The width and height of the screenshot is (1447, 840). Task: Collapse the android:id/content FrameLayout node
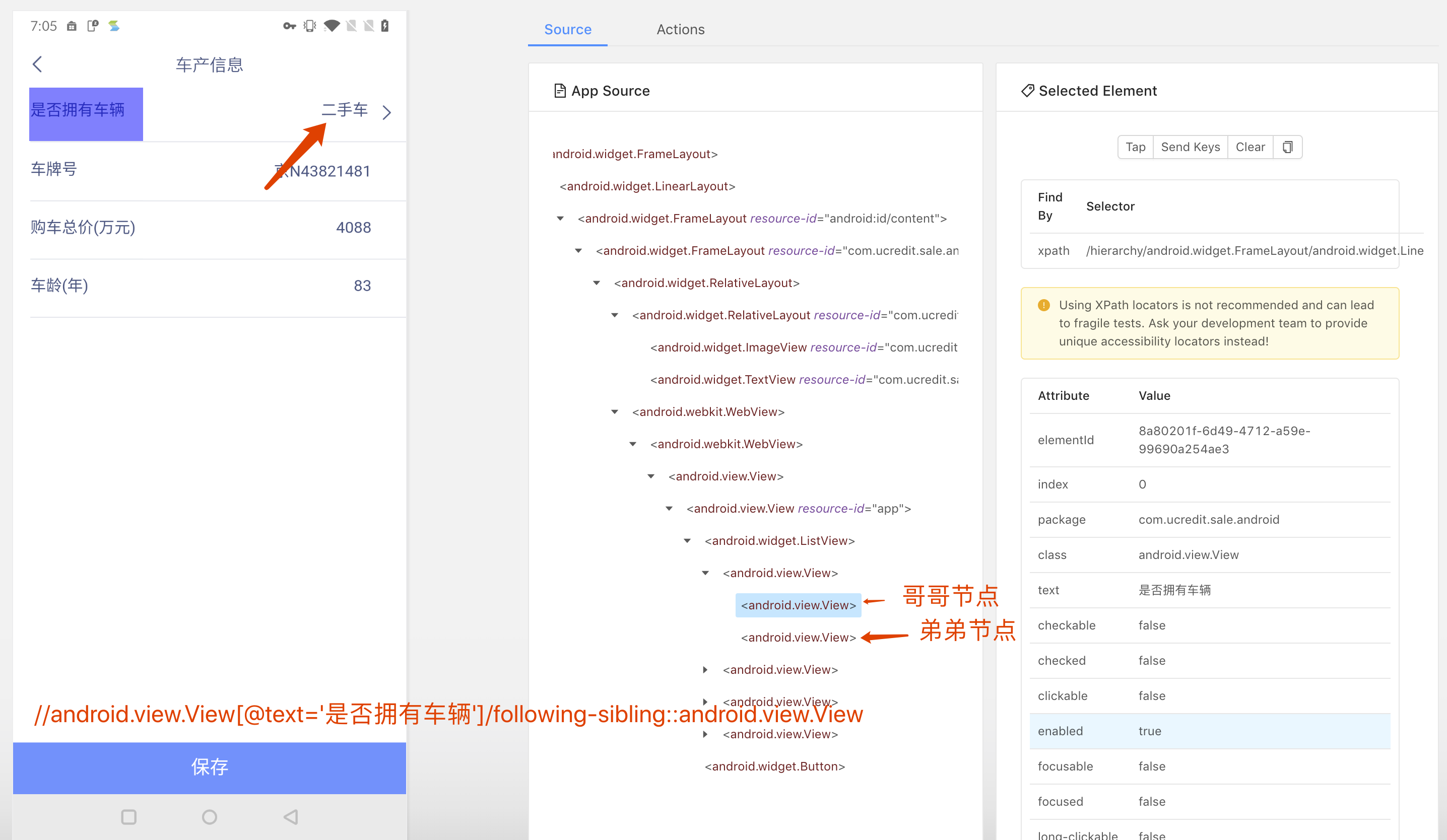tap(560, 219)
